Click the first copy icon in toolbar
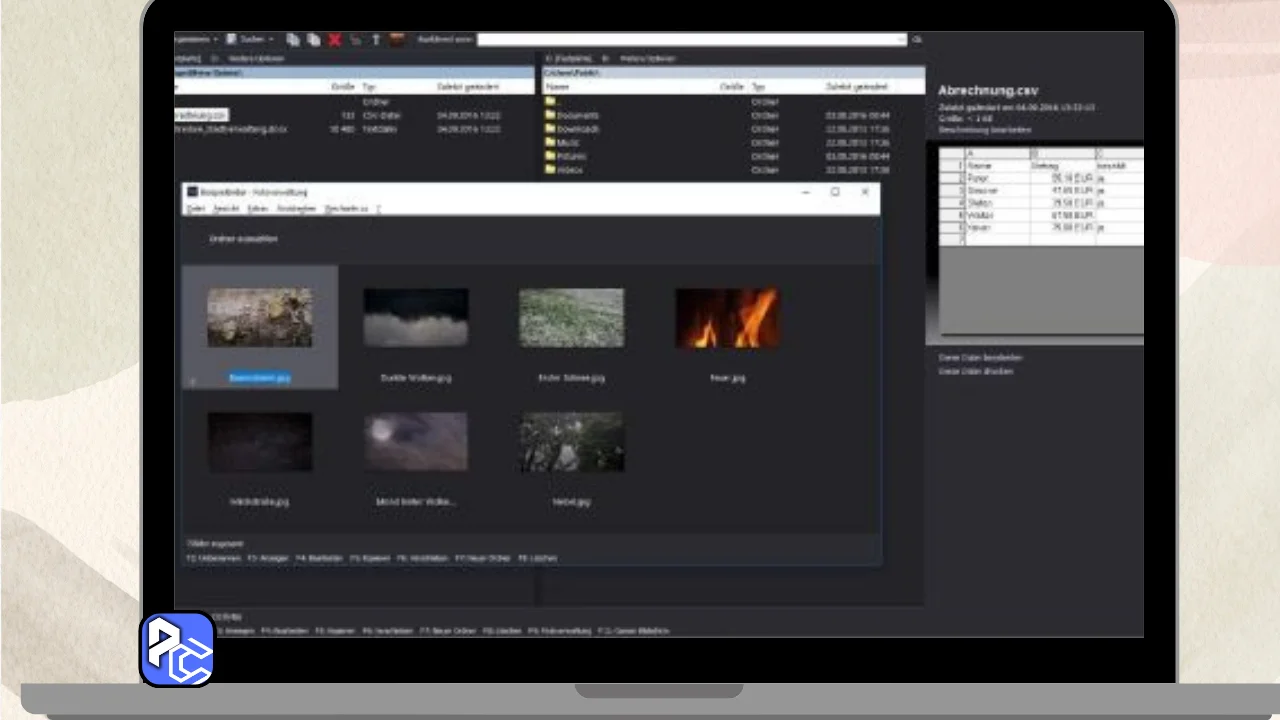The image size is (1280, 720). (293, 40)
